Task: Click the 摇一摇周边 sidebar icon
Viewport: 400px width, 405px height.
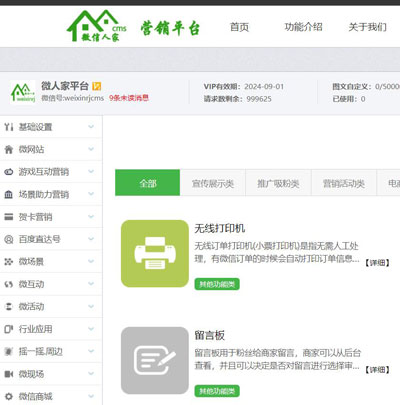Action: [9, 351]
